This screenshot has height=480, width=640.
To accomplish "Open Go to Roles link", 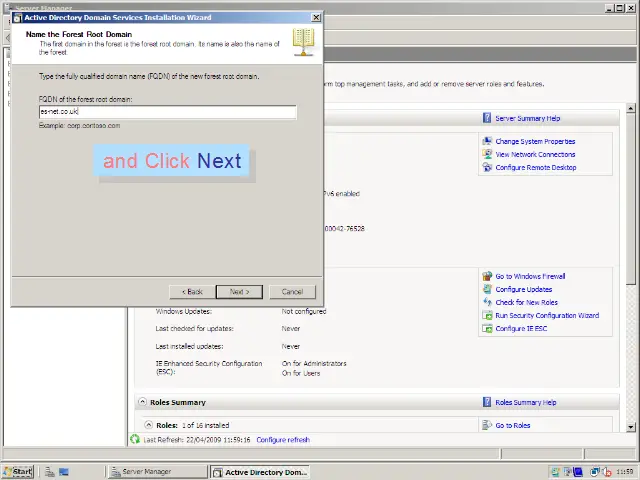I will (513, 425).
